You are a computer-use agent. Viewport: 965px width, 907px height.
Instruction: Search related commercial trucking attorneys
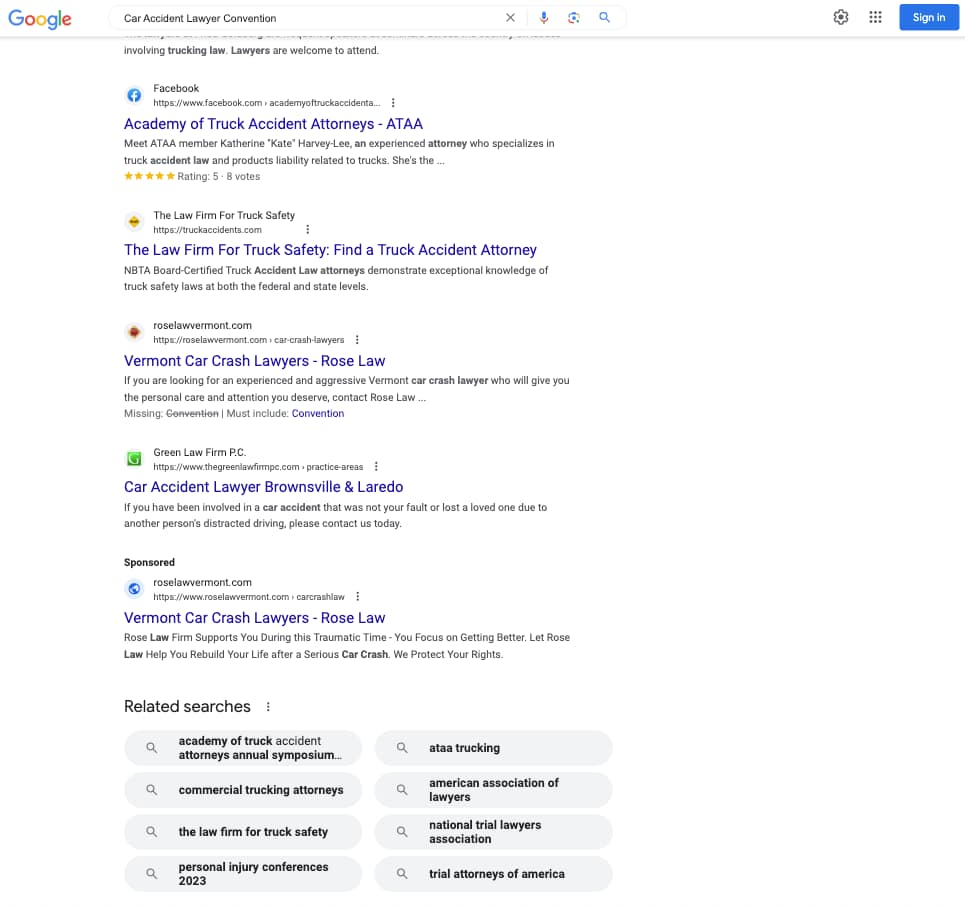[x=243, y=790]
